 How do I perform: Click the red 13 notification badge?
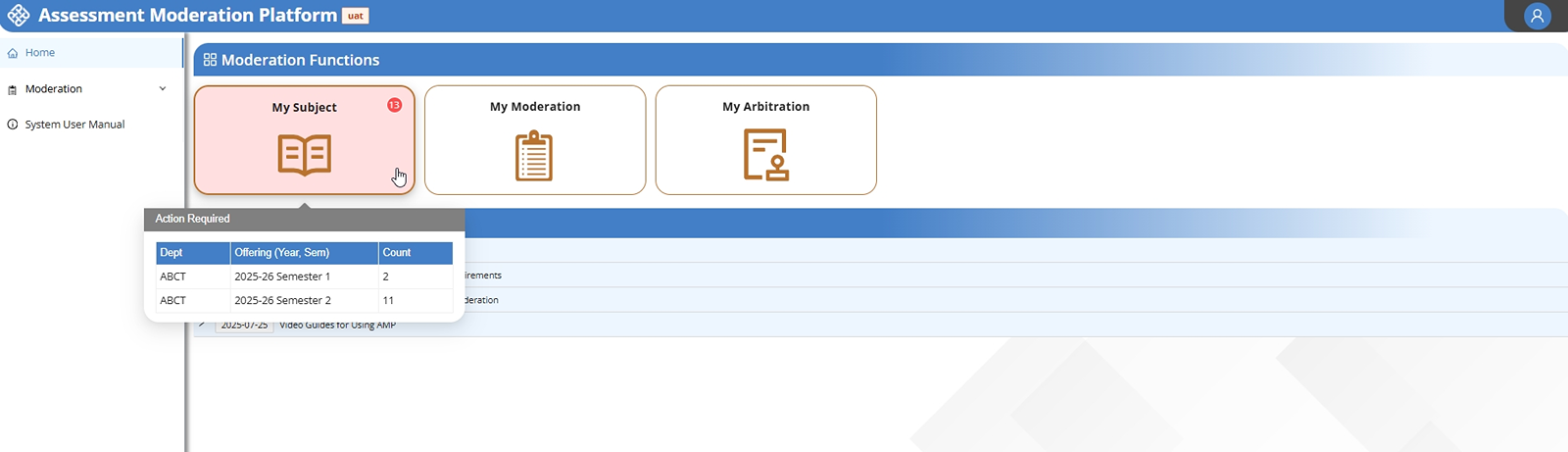pyautogui.click(x=394, y=105)
